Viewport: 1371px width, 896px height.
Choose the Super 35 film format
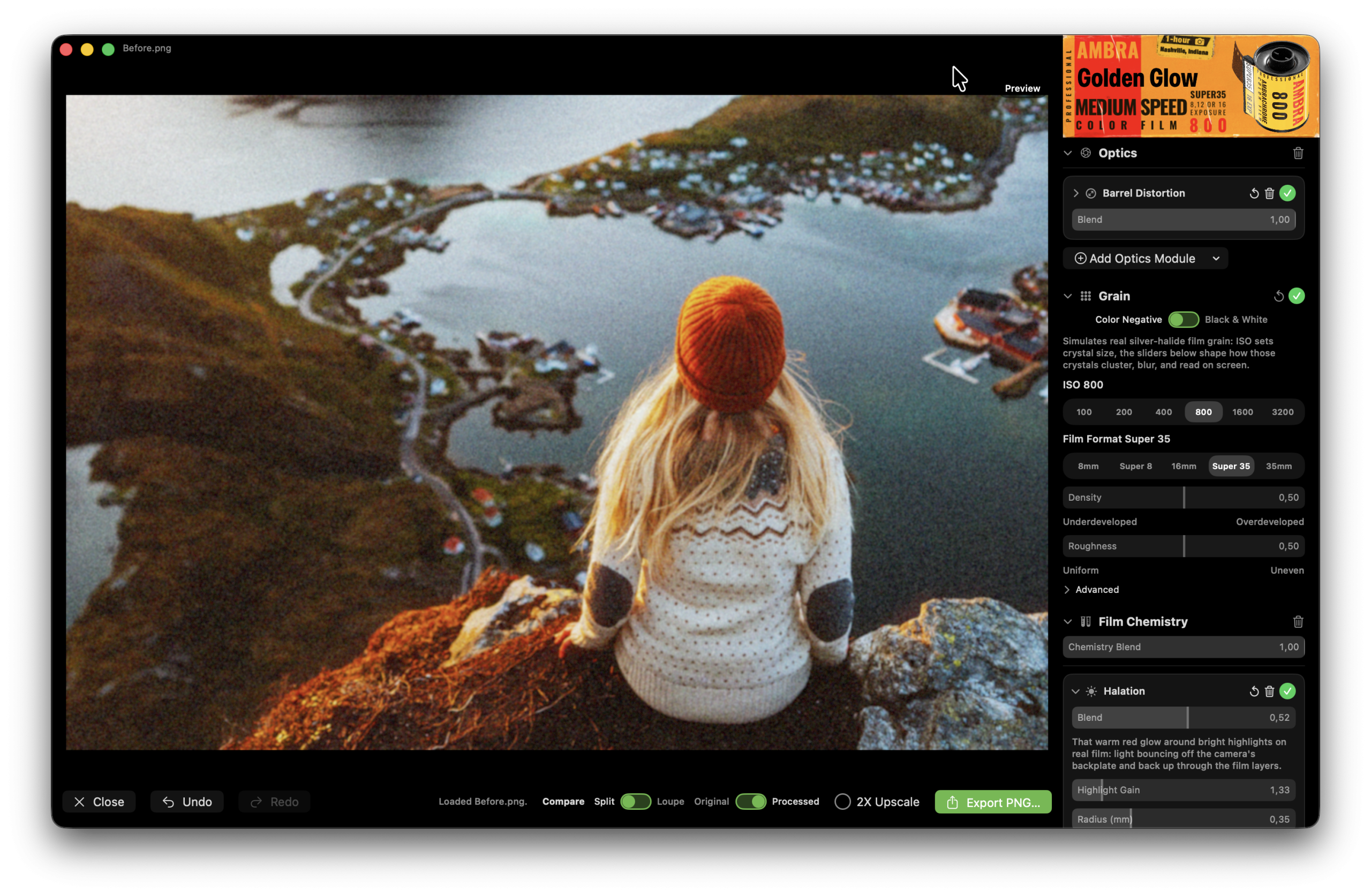(1231, 466)
